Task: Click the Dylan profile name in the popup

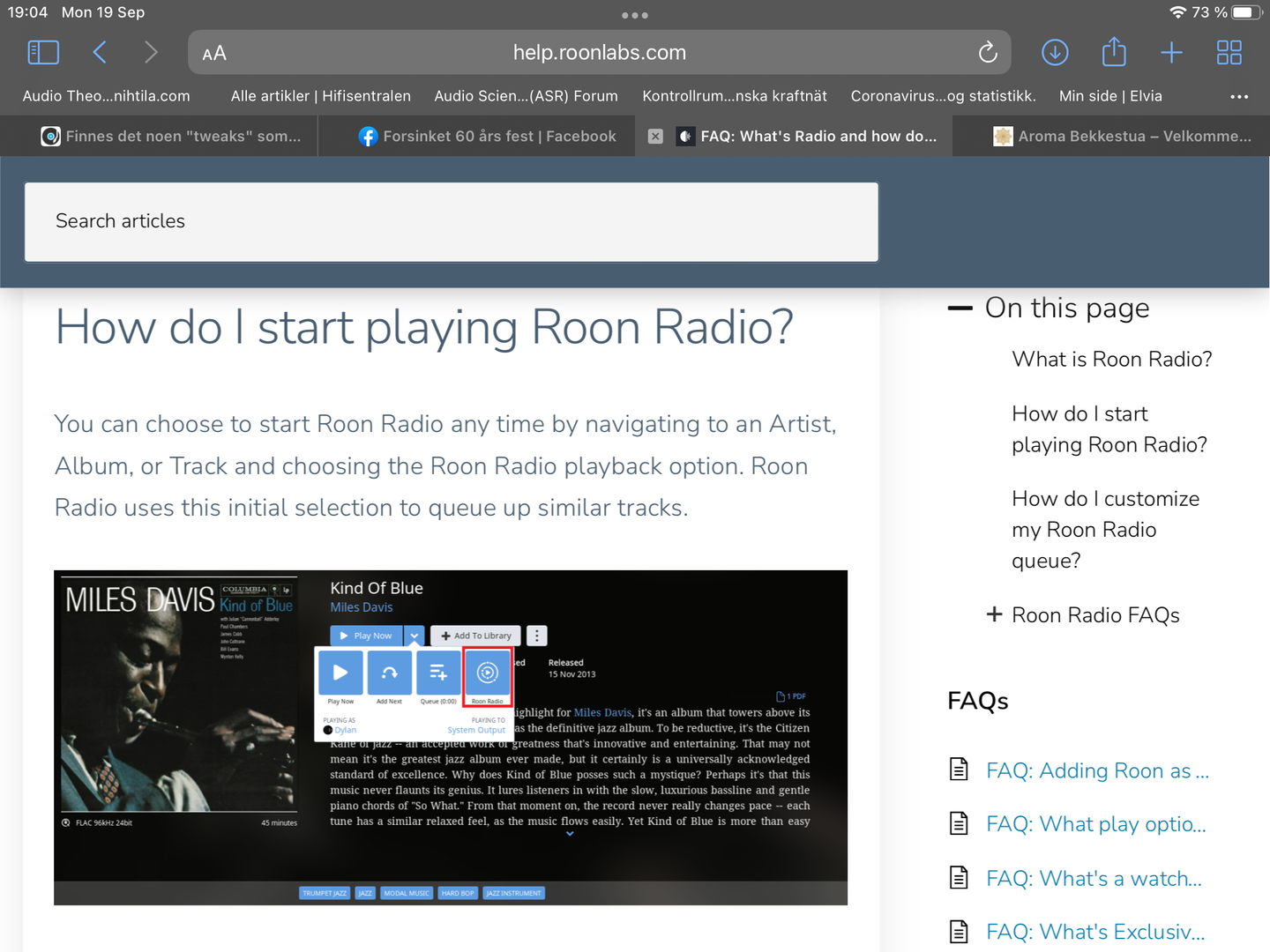Action: coord(345,730)
